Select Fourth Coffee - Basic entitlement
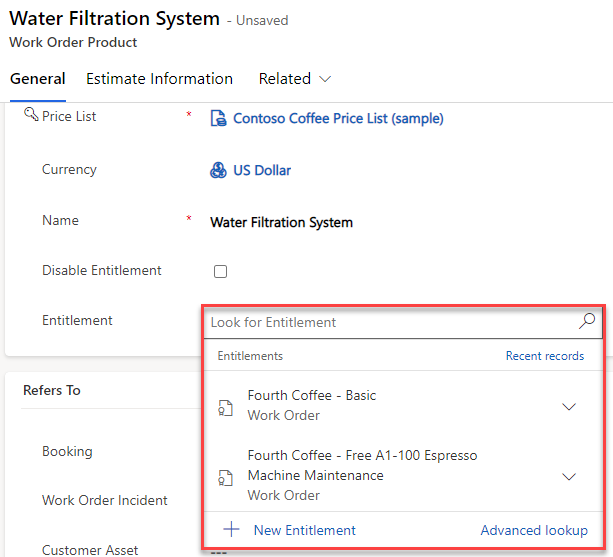Image resolution: width=613 pixels, height=557 pixels. tap(403, 405)
